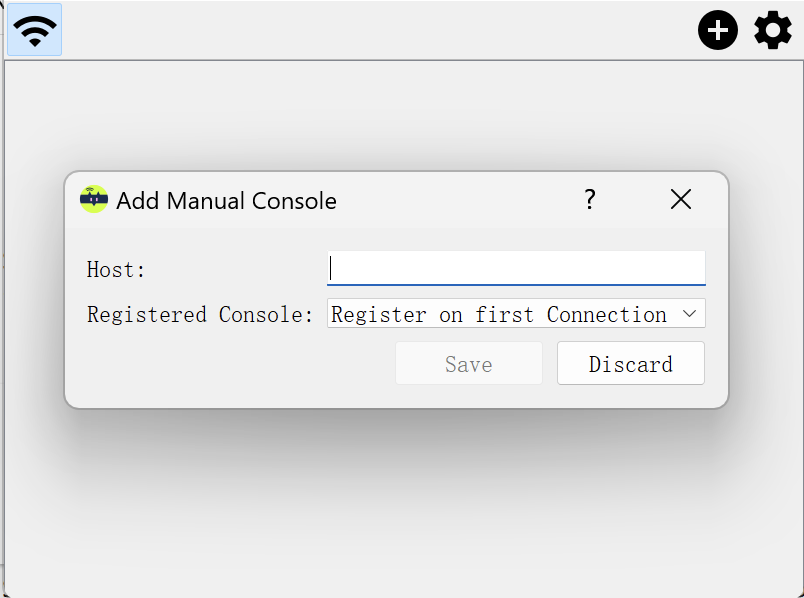Click blank title bar area beside help button
This screenshot has height=598, width=804.
pos(460,200)
